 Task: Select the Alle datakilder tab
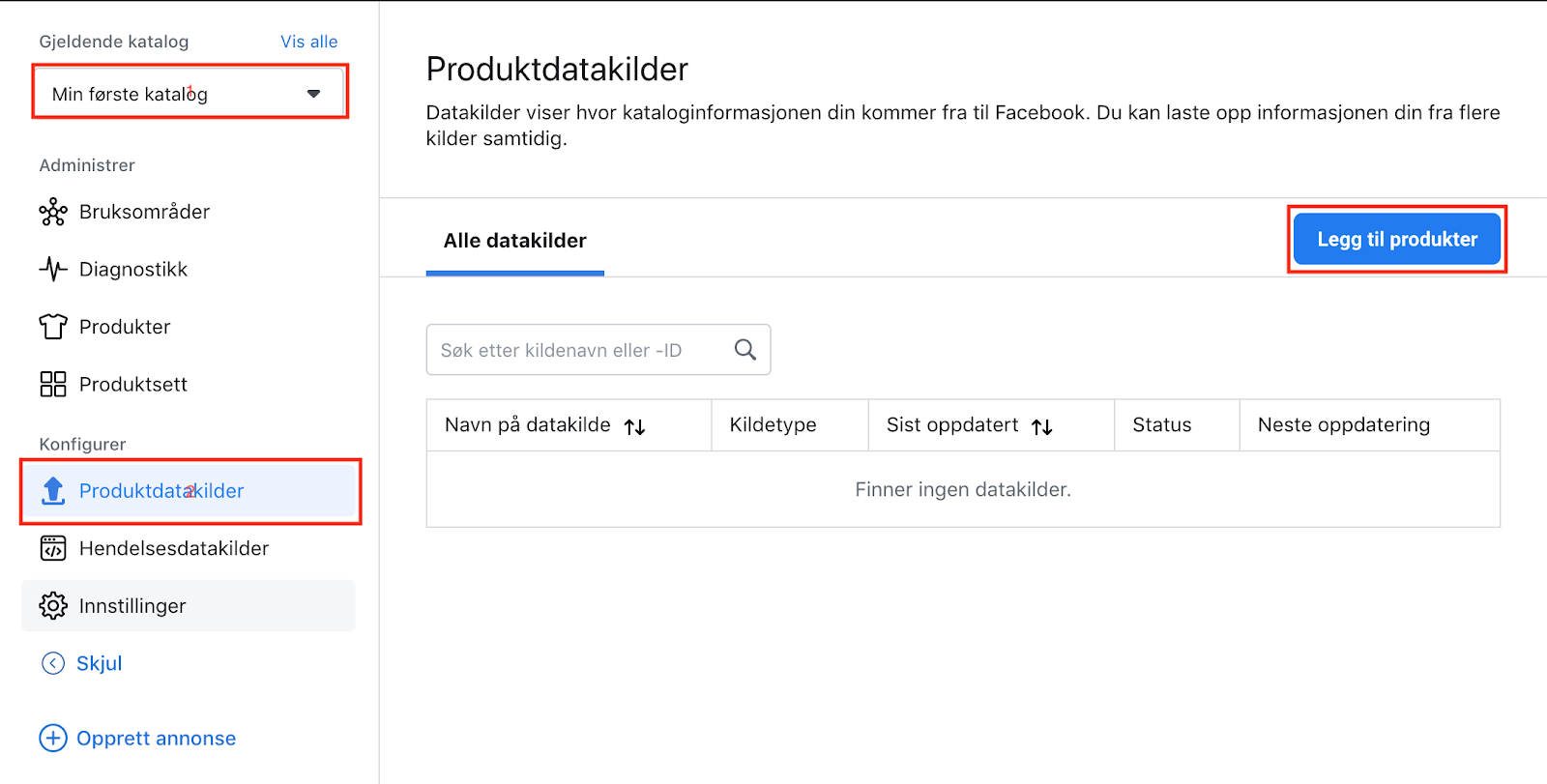(514, 241)
